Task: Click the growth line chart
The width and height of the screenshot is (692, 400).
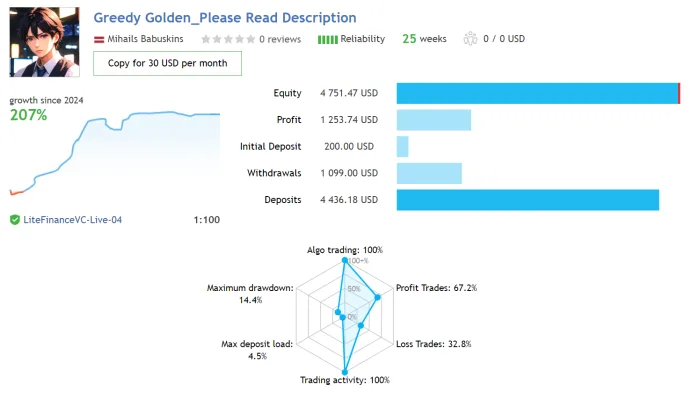Action: point(115,152)
